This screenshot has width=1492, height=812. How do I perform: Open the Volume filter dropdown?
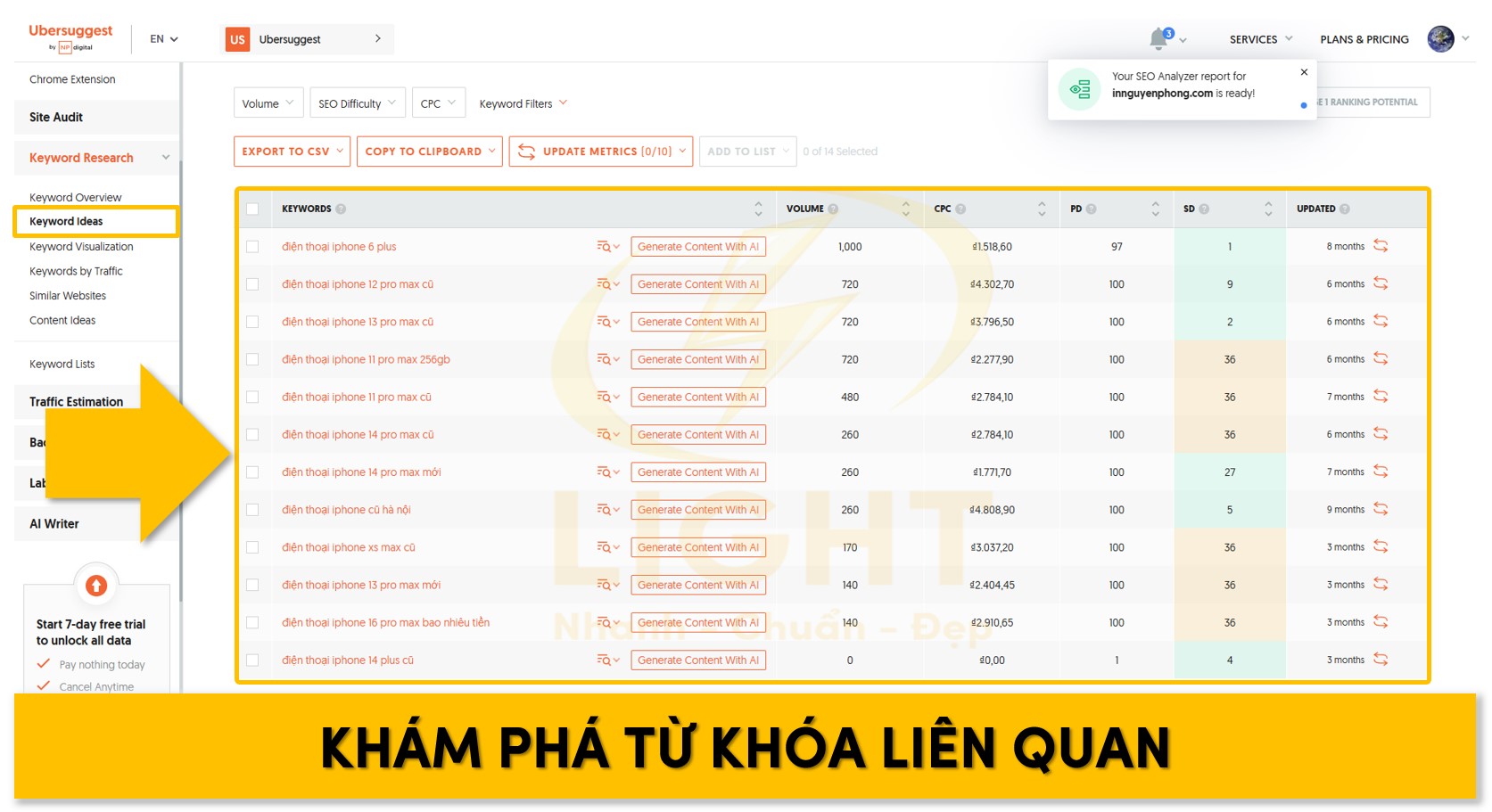click(x=268, y=103)
